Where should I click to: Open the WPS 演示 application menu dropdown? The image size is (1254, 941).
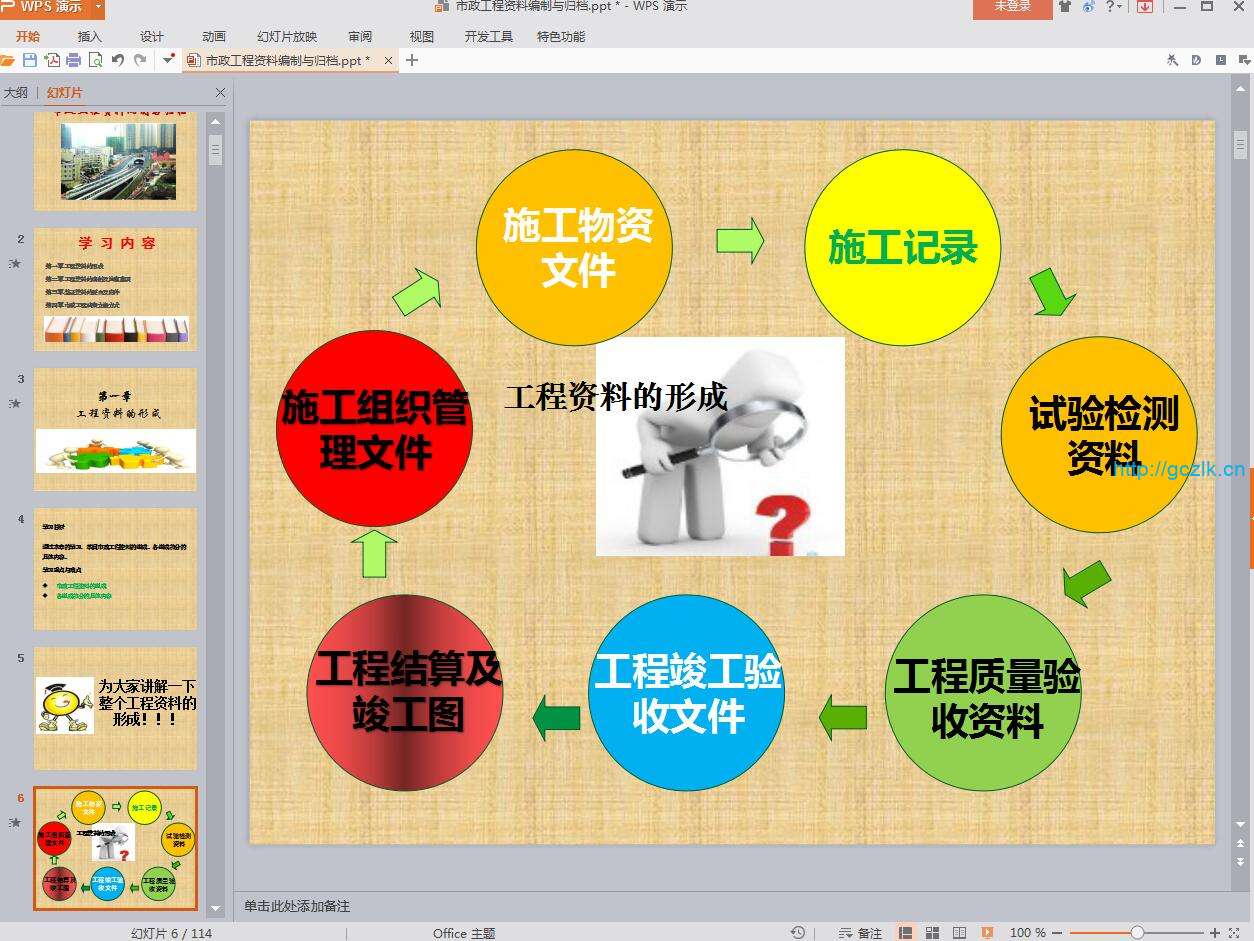98,7
